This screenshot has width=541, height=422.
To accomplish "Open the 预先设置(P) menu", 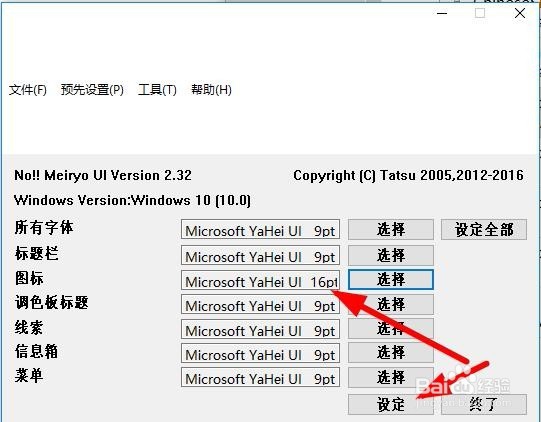I will (x=92, y=90).
